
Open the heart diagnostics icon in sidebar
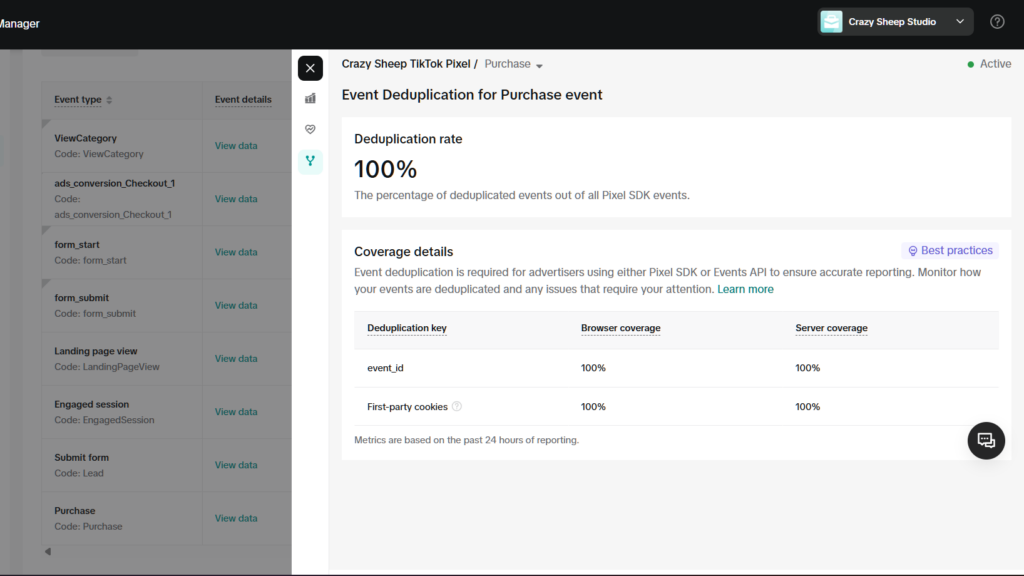click(x=310, y=129)
